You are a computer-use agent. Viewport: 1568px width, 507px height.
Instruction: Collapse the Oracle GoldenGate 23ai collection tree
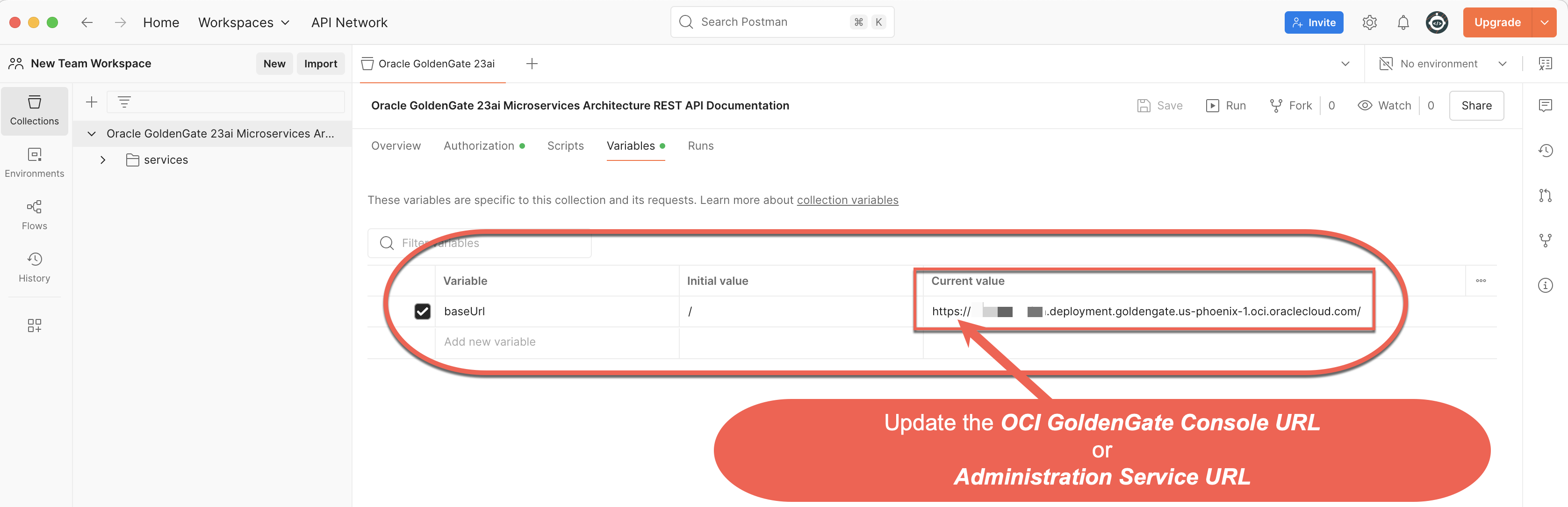(x=91, y=133)
